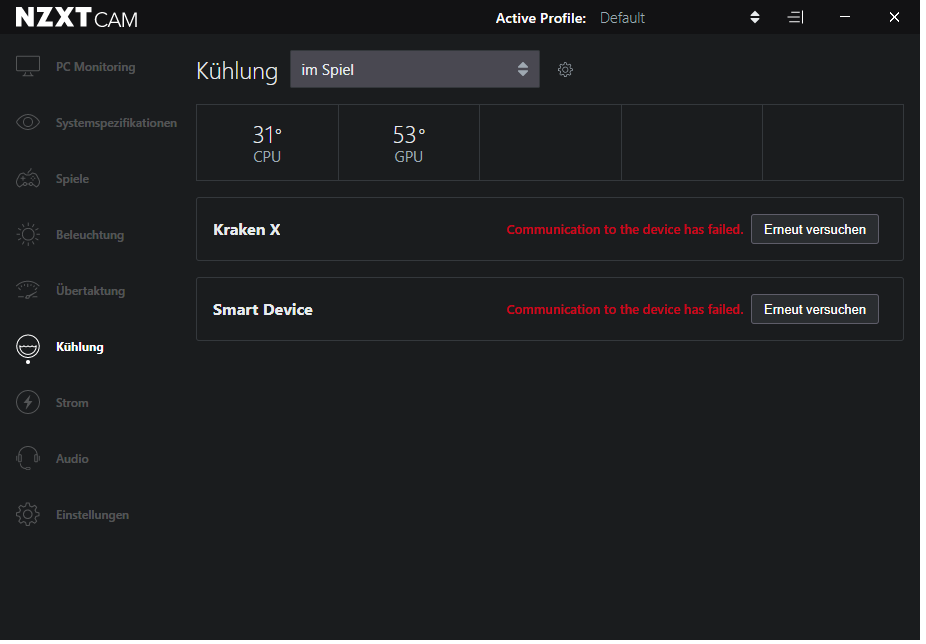Select the GPU temperature tile

coord(409,143)
